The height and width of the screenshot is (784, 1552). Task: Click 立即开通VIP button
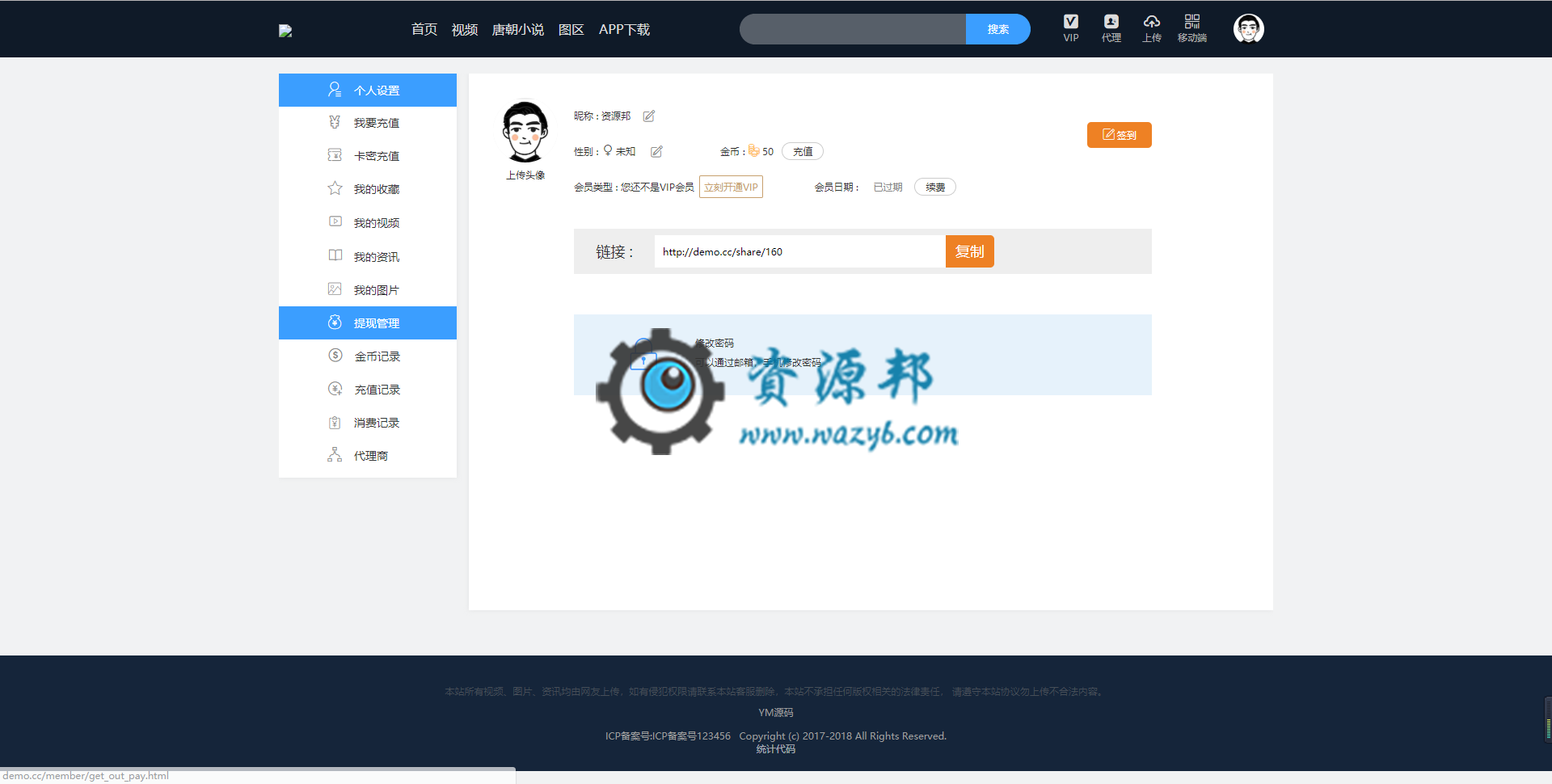(x=731, y=187)
